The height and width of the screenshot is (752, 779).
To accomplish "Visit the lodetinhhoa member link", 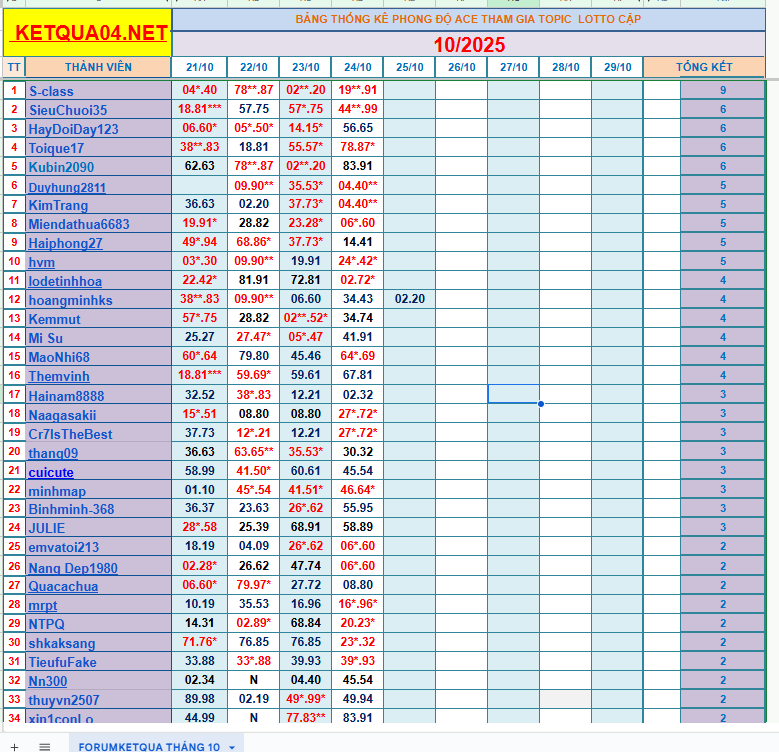I will [65, 281].
